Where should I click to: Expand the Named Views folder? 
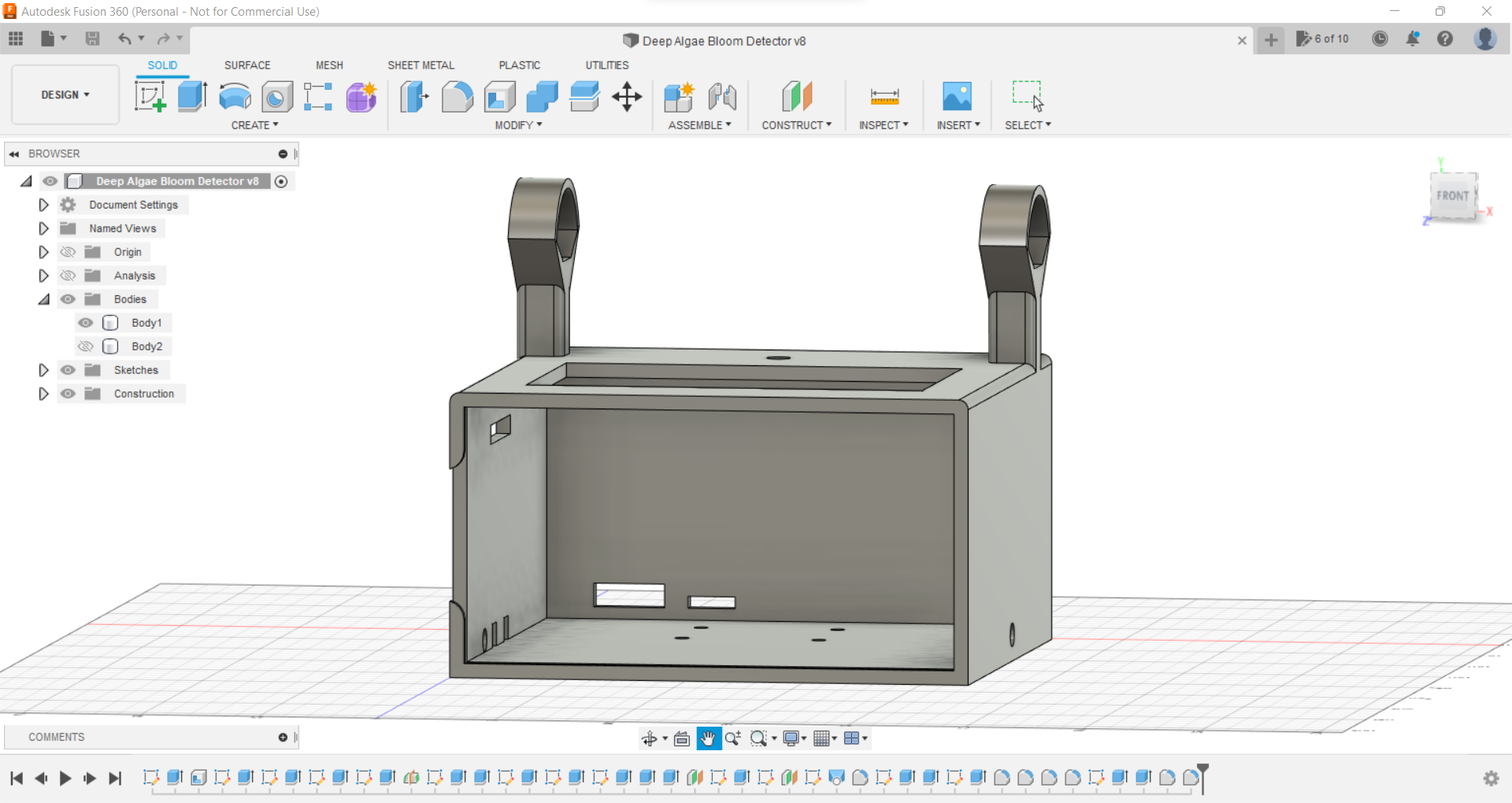(x=44, y=228)
